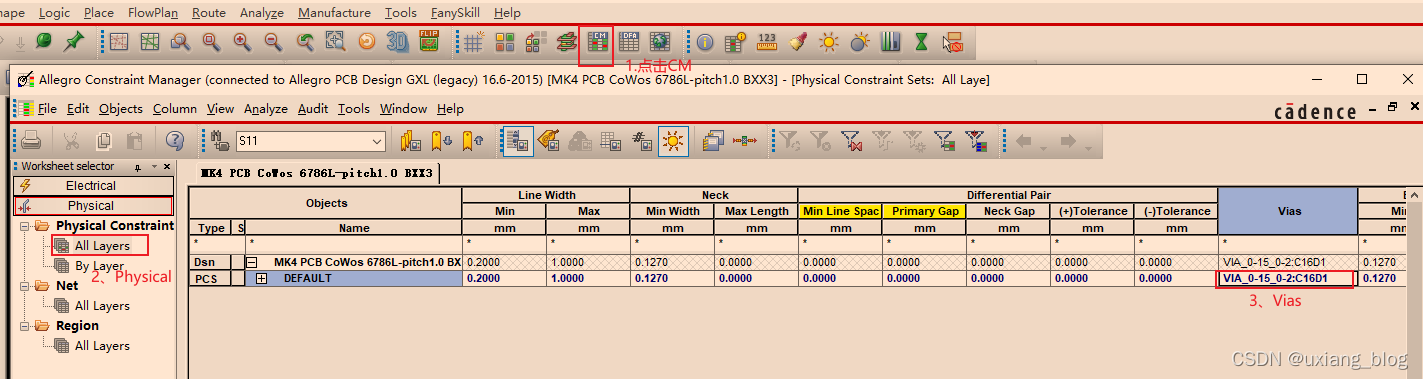
Task: Click the green hourglass icon
Action: pos(922,42)
